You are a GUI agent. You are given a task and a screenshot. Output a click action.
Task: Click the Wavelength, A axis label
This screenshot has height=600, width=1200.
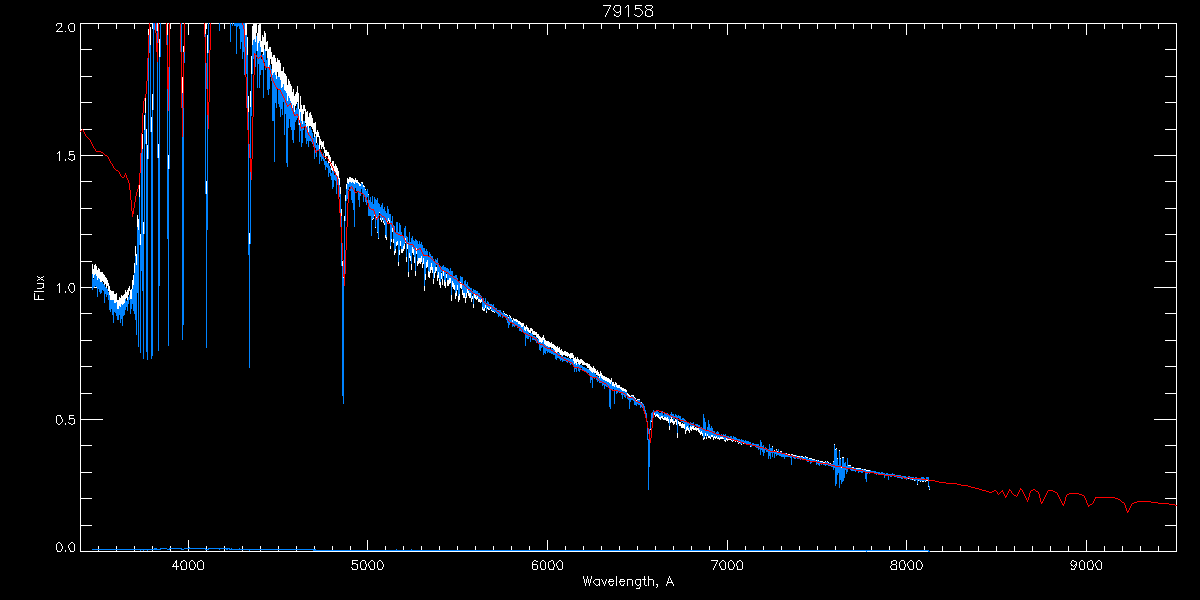627,581
